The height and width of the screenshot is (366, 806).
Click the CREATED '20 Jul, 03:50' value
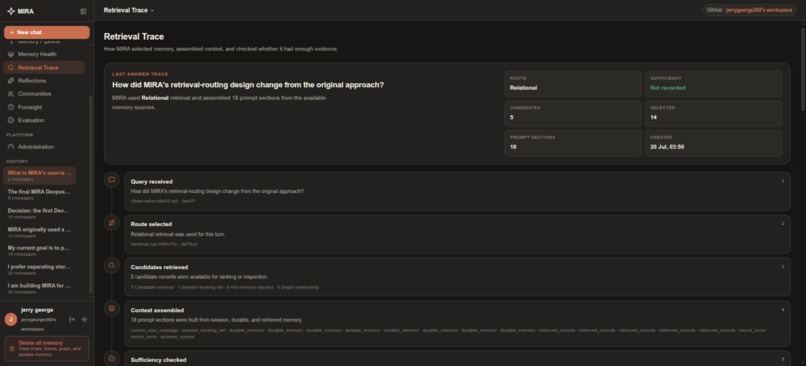(667, 147)
